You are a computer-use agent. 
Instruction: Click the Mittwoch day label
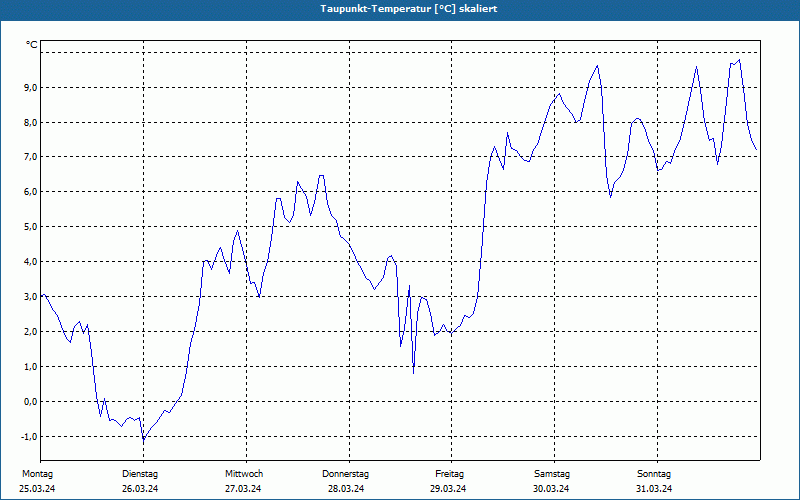click(x=244, y=474)
